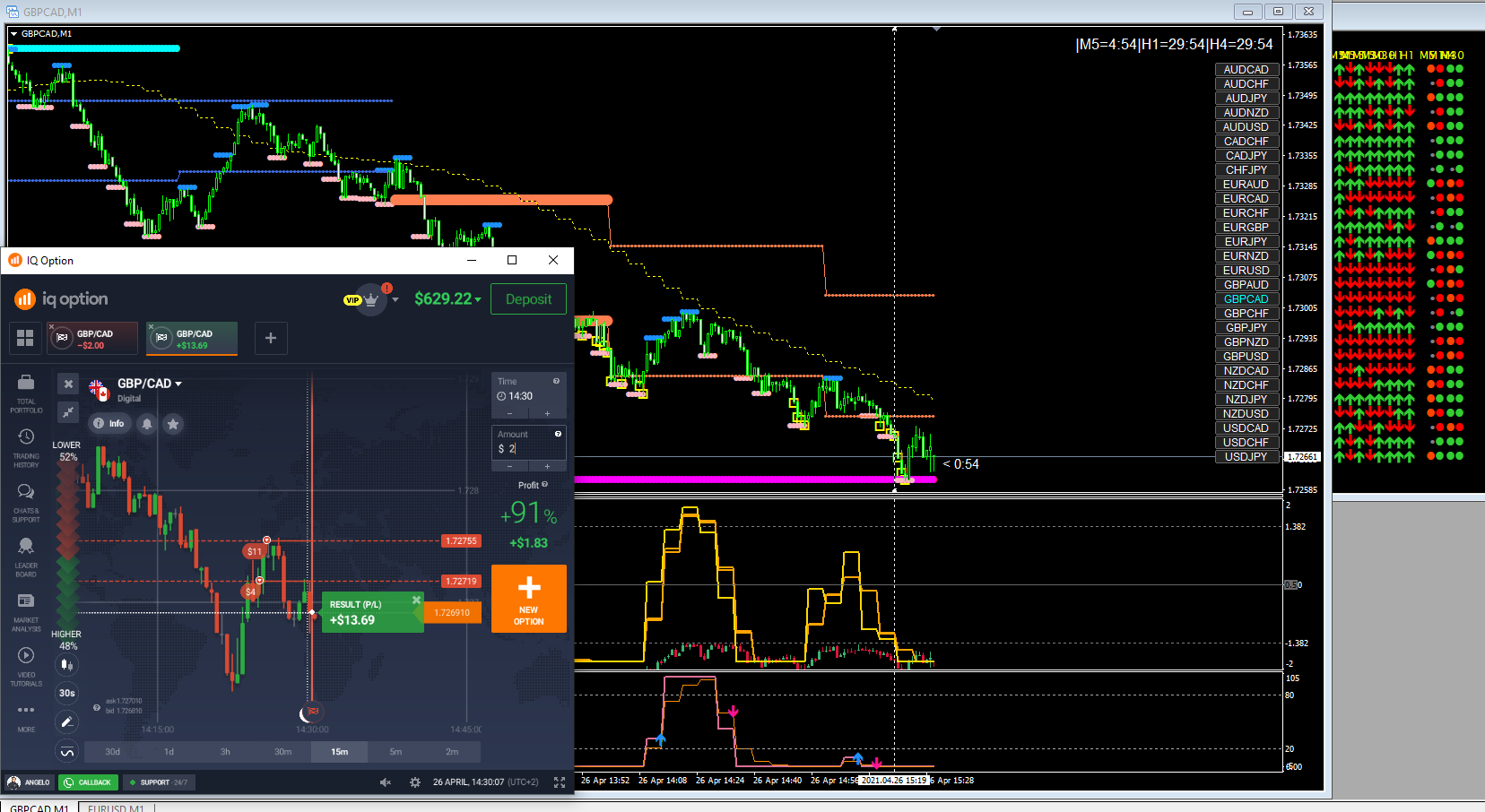Open the asset grid layout icon

click(x=25, y=338)
